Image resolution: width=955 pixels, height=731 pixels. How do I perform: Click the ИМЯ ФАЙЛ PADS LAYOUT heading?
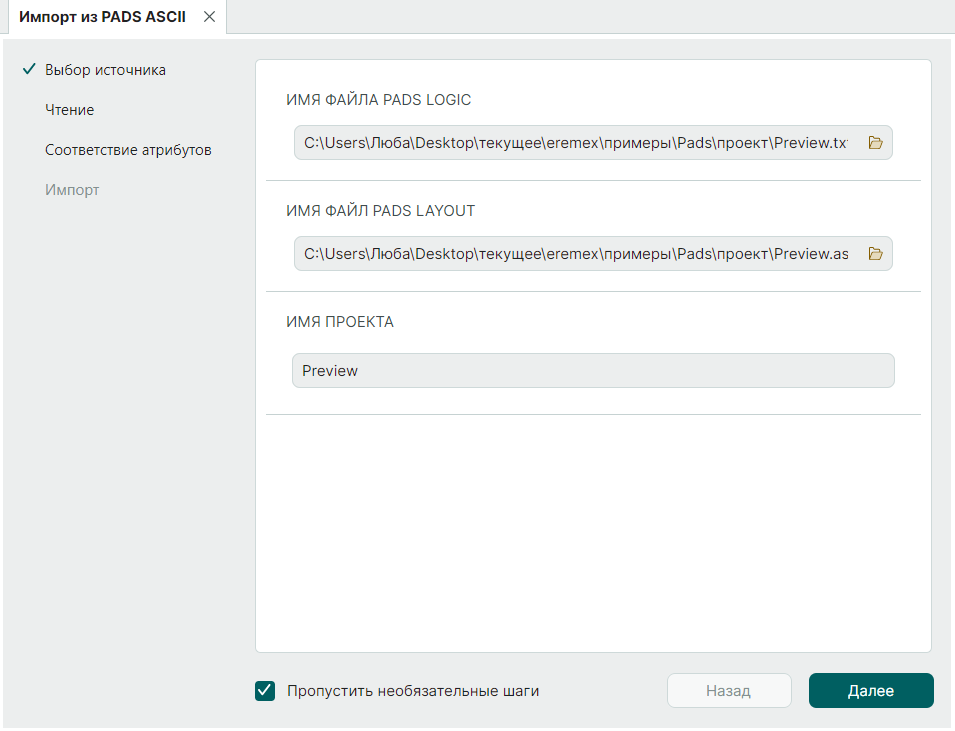pos(380,211)
